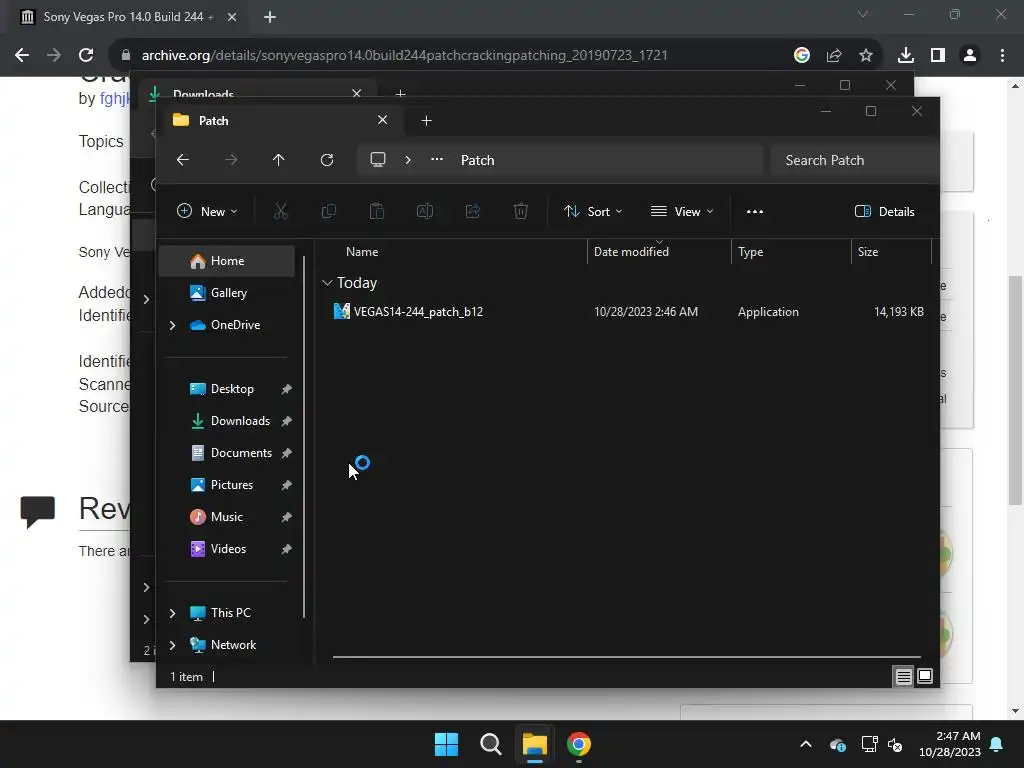The image size is (1024, 768).
Task: Open the View dropdown
Action: click(682, 211)
